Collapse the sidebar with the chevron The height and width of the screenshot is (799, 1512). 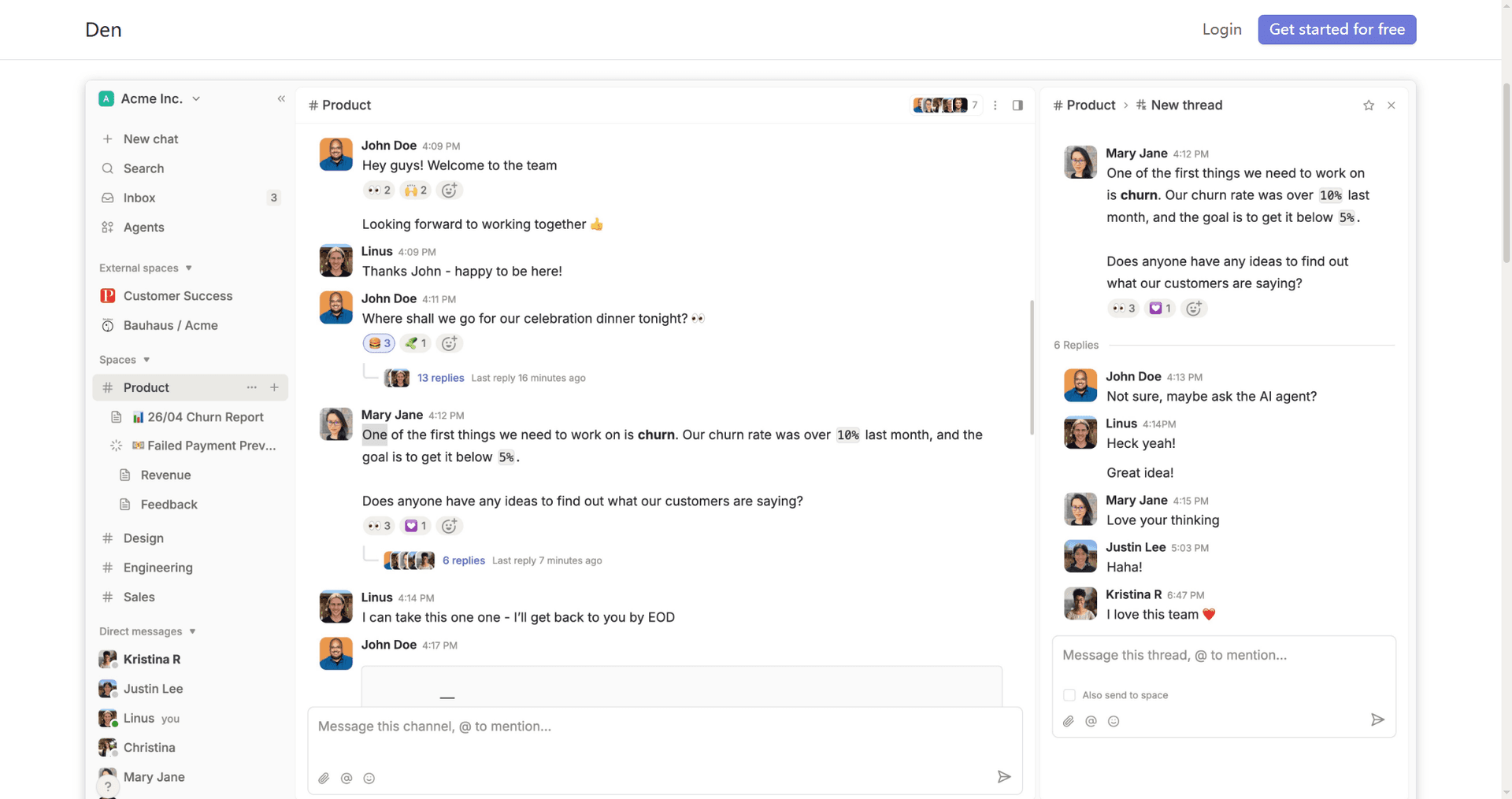point(281,99)
